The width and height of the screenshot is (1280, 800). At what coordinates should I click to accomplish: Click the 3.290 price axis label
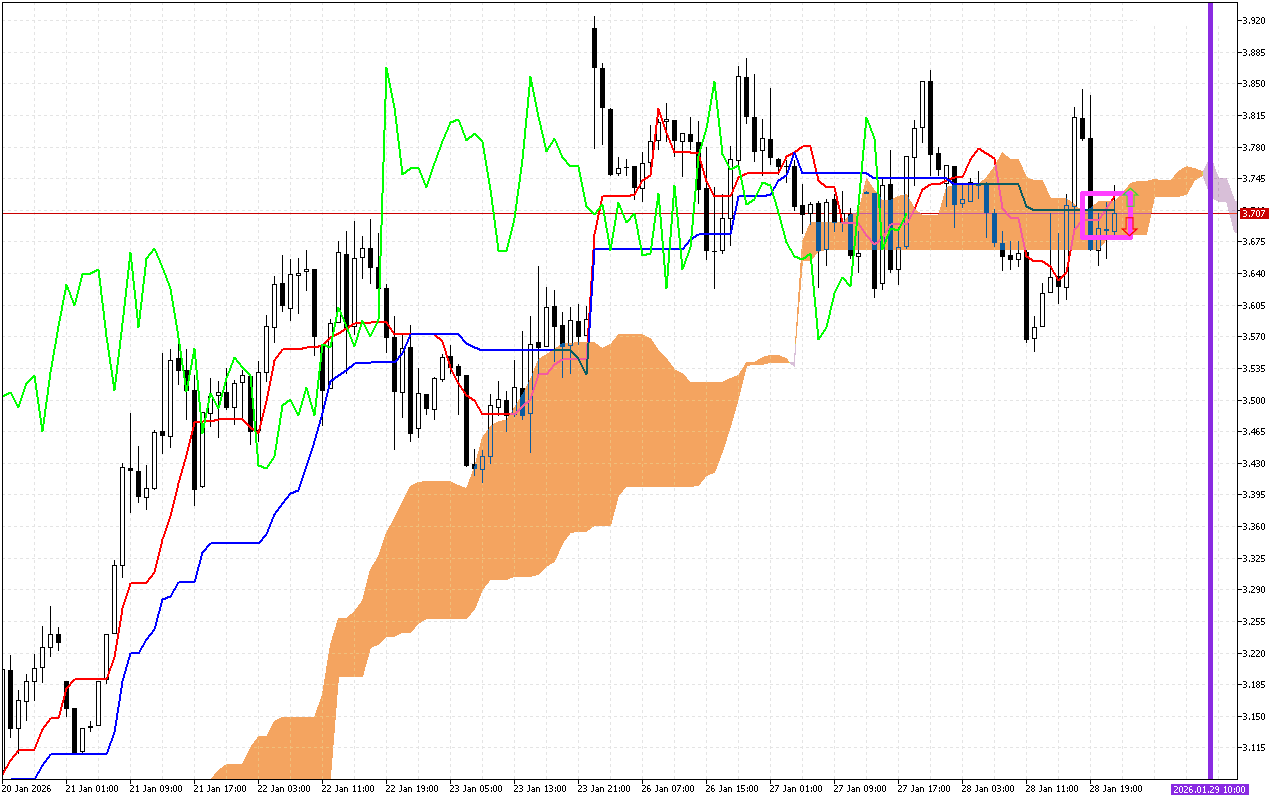(x=1254, y=590)
